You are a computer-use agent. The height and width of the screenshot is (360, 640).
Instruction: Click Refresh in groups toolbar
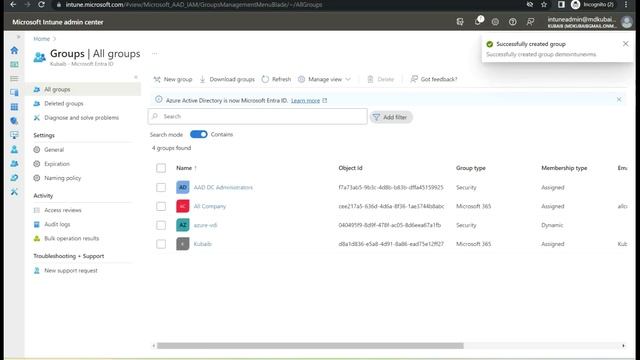tap(276, 79)
